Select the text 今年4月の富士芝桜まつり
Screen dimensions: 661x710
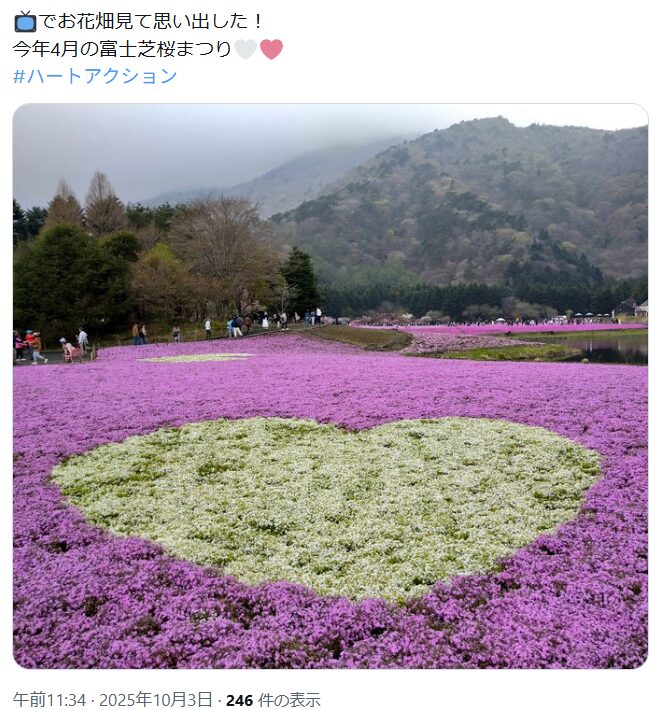(122, 49)
